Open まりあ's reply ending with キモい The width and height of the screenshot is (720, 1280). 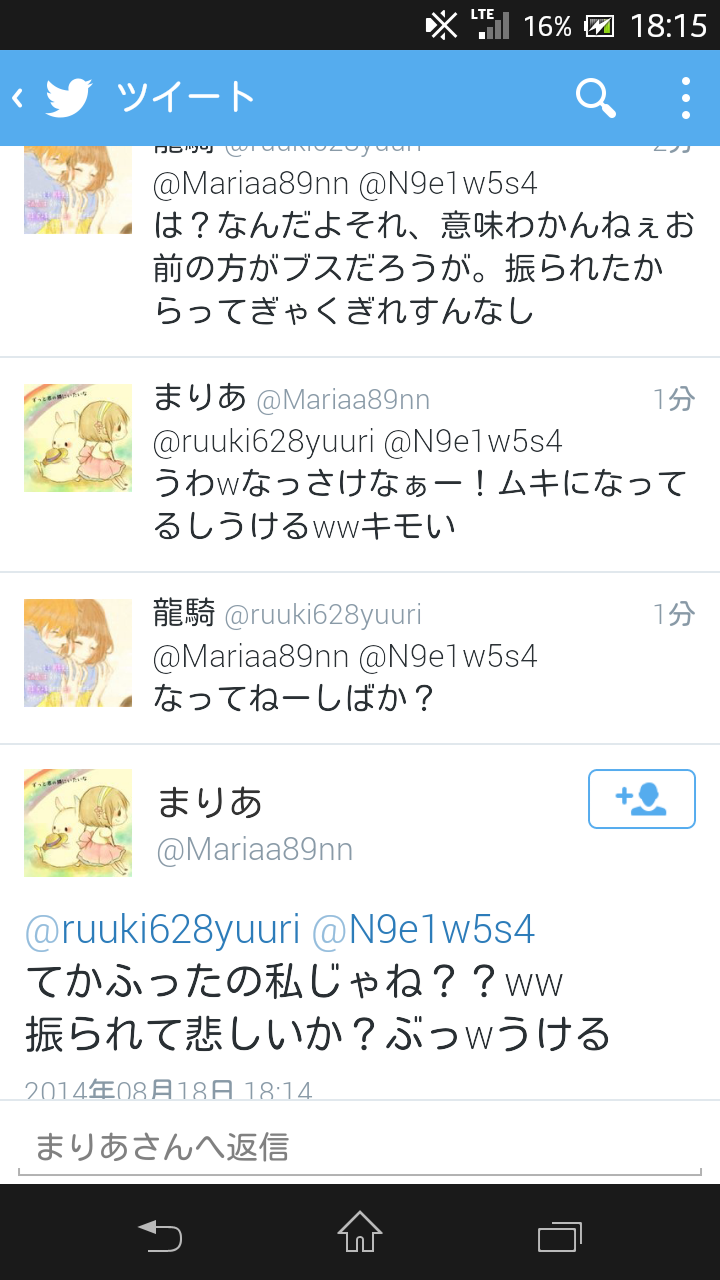click(360, 465)
